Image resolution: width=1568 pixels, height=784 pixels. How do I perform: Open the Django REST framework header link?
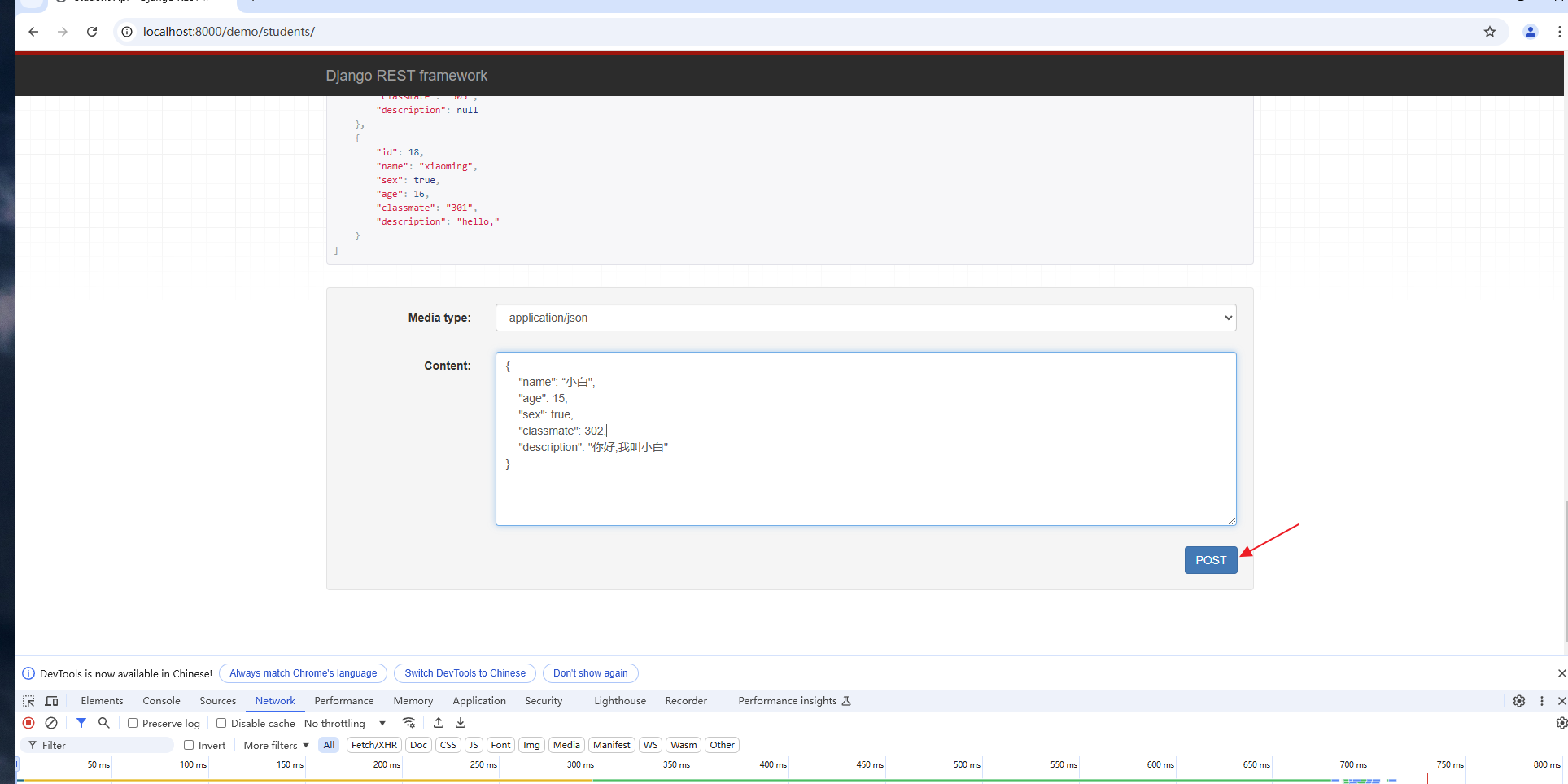[407, 76]
